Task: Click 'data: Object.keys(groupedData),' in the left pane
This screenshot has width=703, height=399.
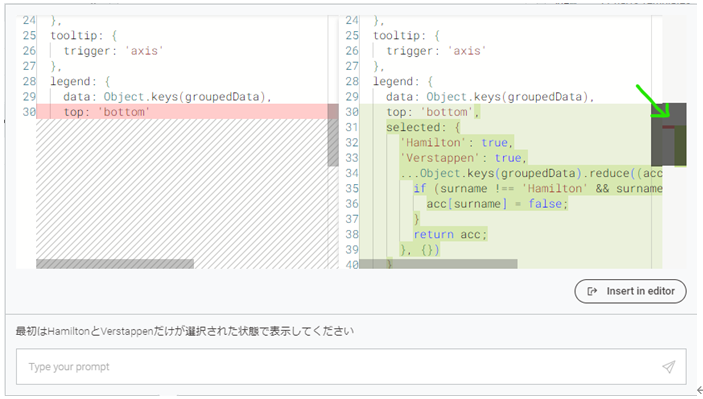Action: pyautogui.click(x=167, y=96)
